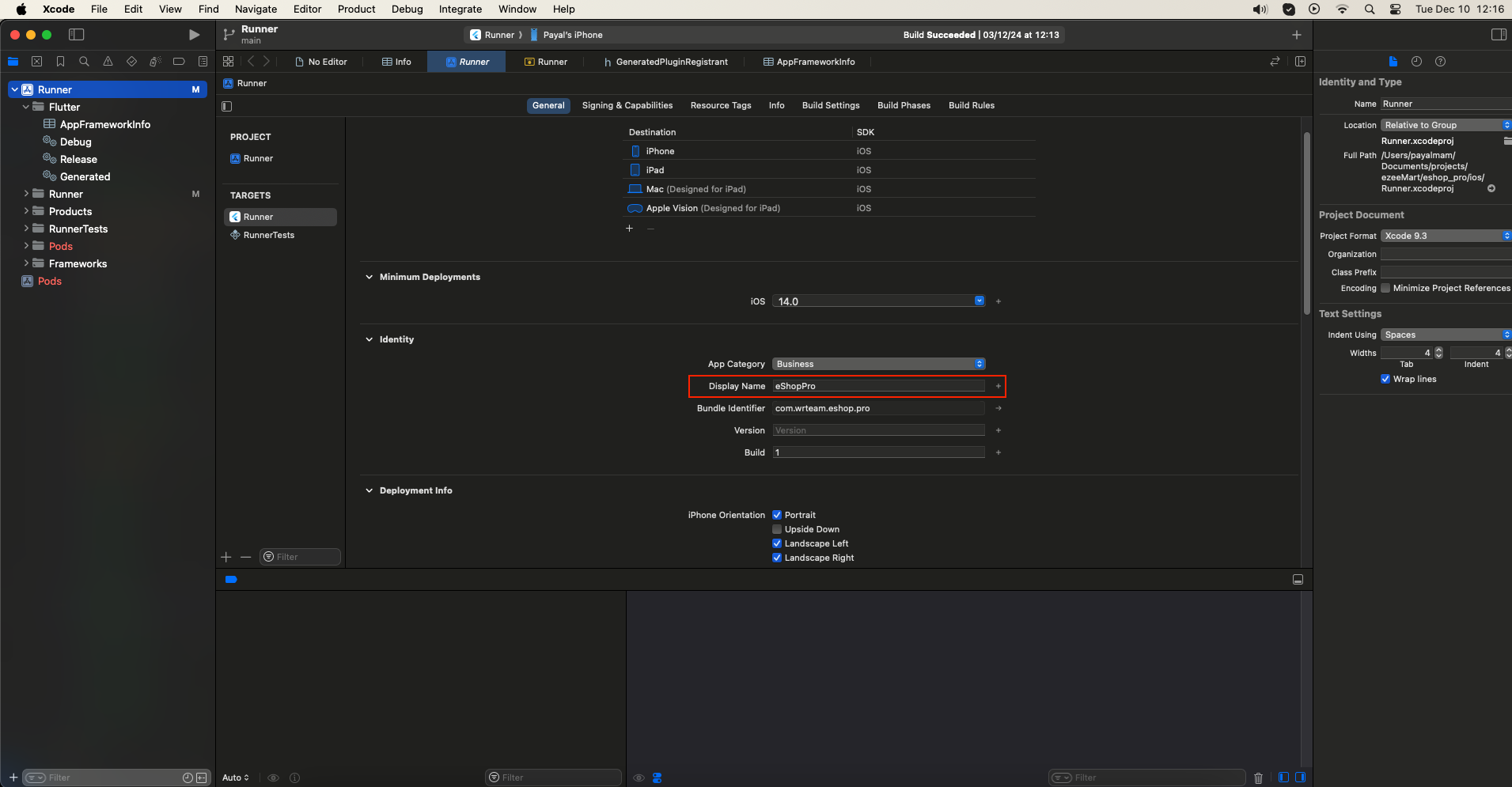Open Spotlight search in menu bar
The width and height of the screenshot is (1512, 787).
pos(1370,9)
